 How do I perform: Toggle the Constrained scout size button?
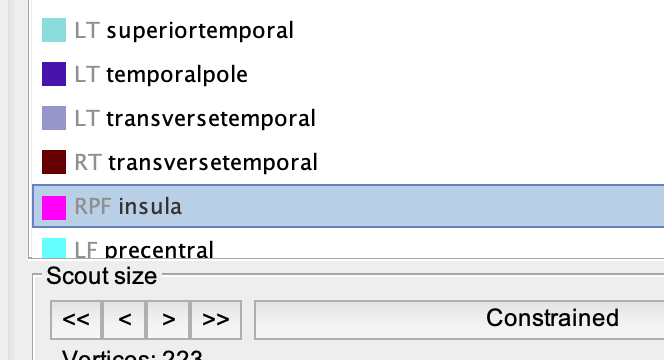[459, 320]
